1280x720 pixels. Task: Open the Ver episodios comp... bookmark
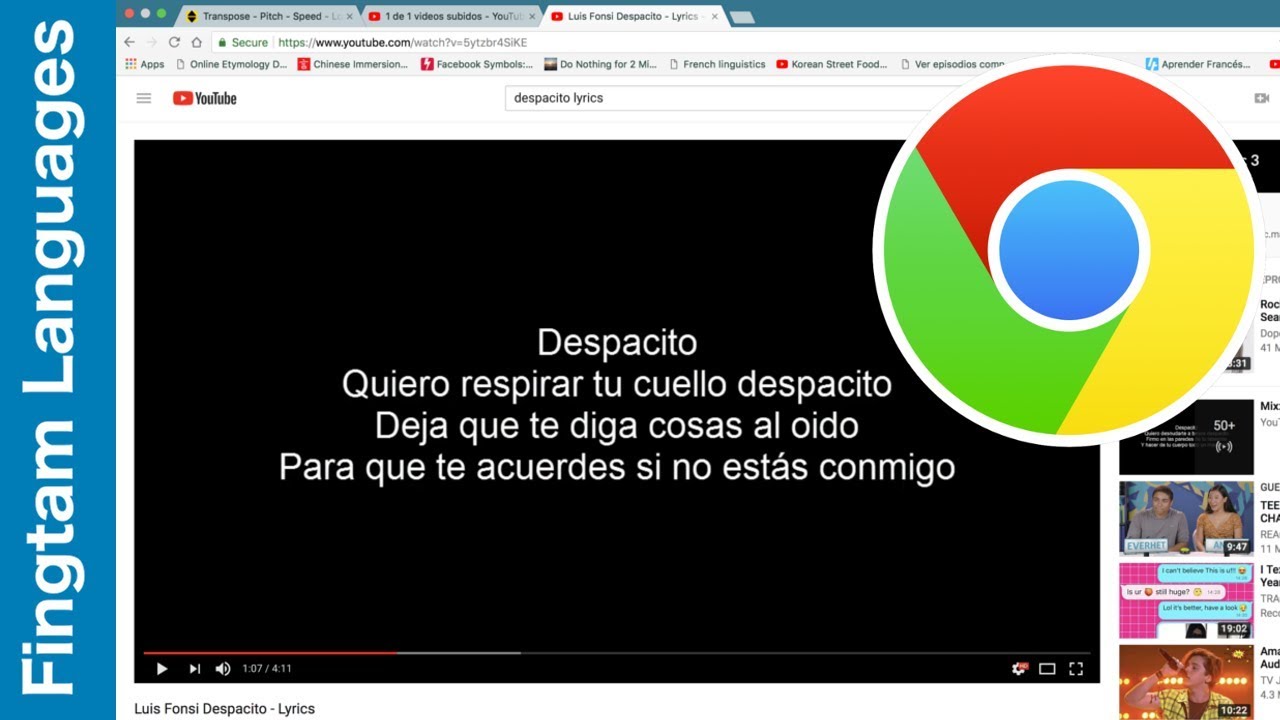click(x=953, y=64)
